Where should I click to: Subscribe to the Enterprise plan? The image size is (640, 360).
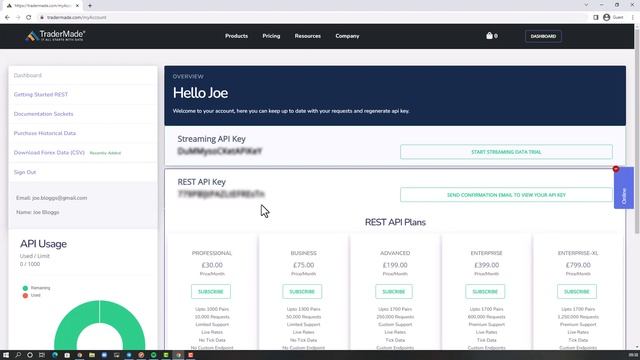(485, 291)
